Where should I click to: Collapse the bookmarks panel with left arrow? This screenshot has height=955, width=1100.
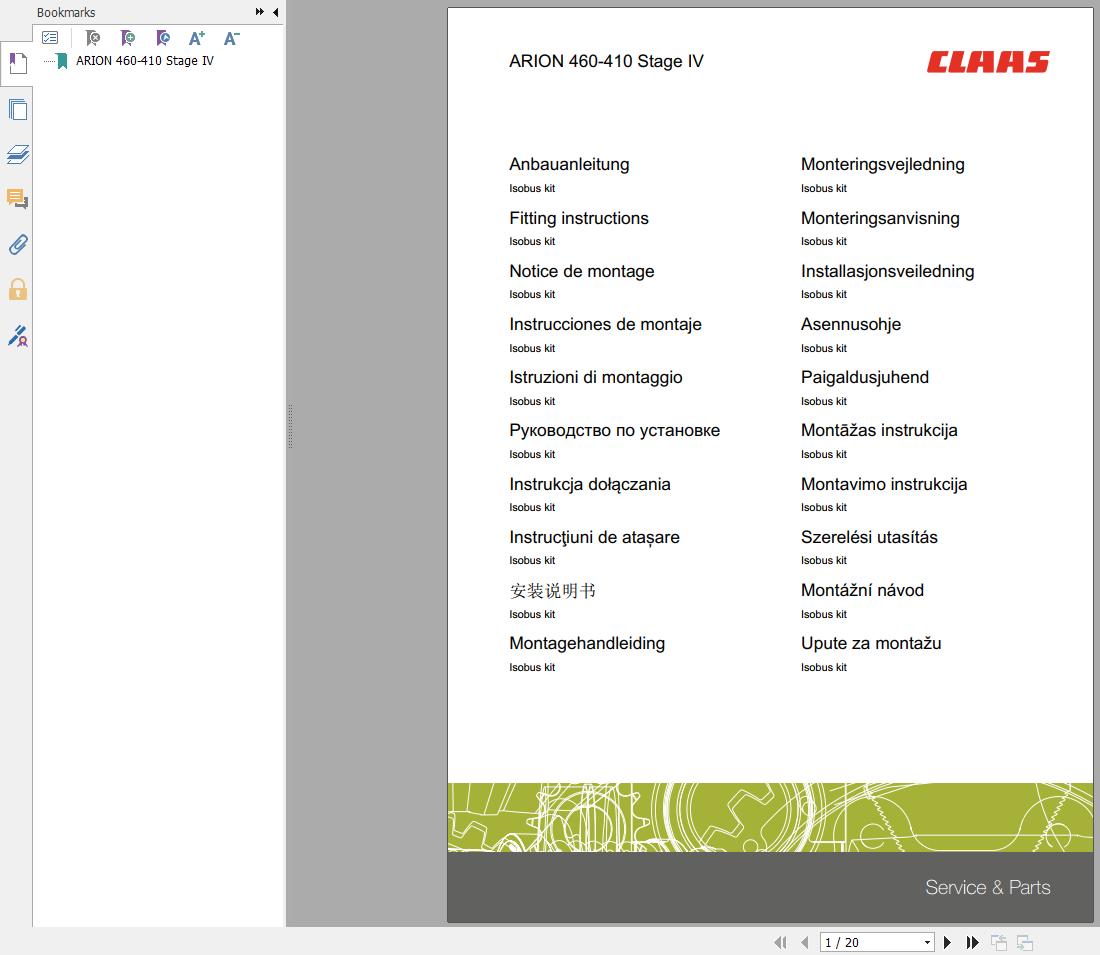276,12
